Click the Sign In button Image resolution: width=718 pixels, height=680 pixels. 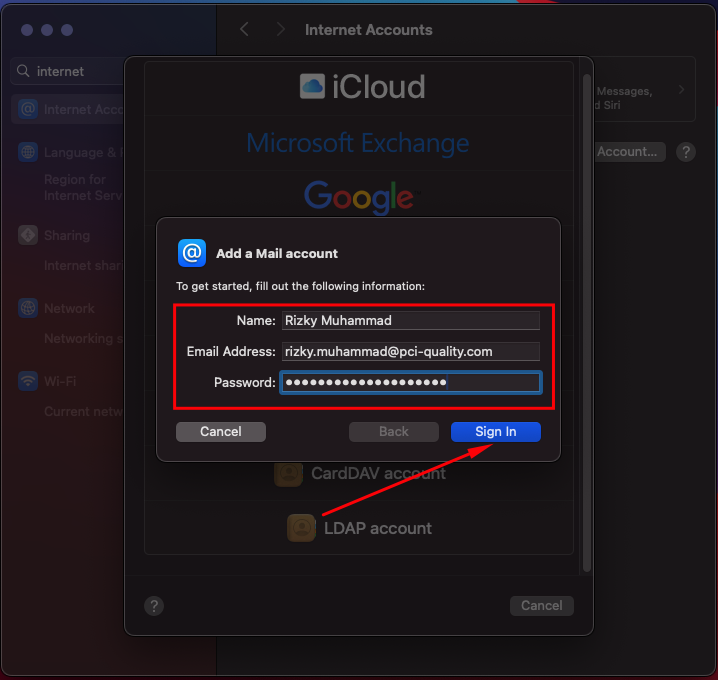point(495,432)
